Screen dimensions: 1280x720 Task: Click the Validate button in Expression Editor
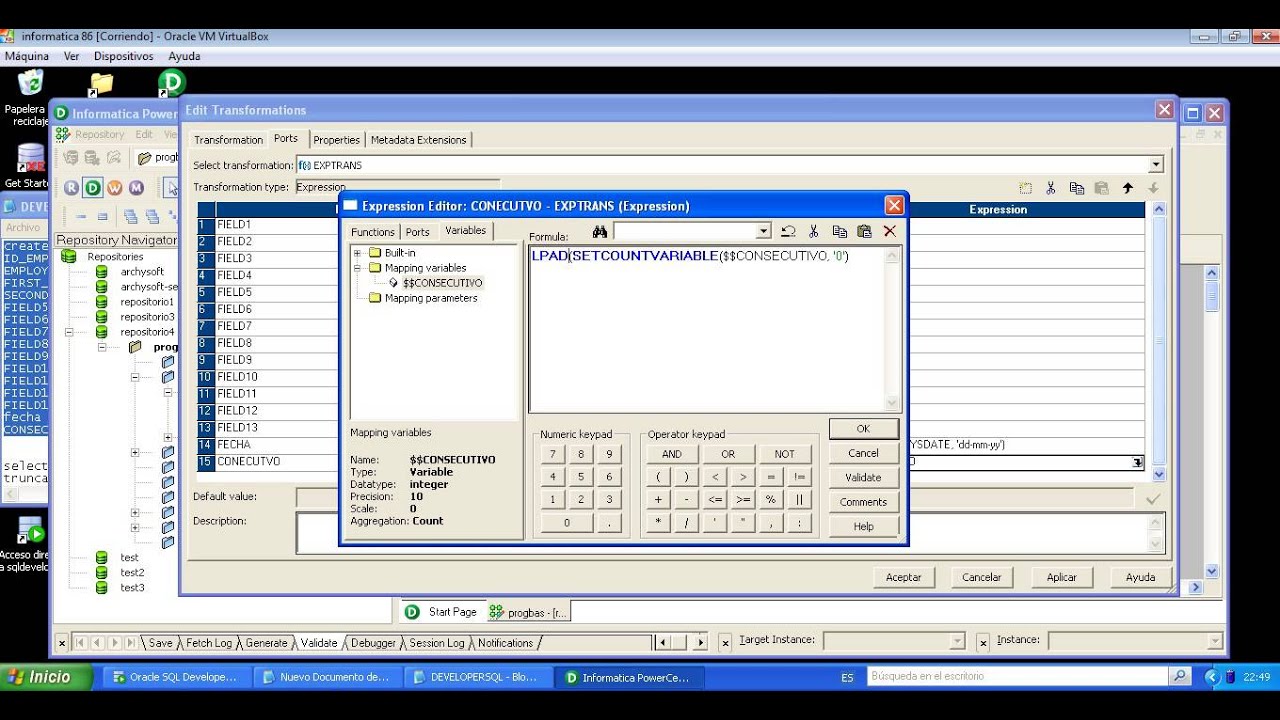pyautogui.click(x=863, y=477)
